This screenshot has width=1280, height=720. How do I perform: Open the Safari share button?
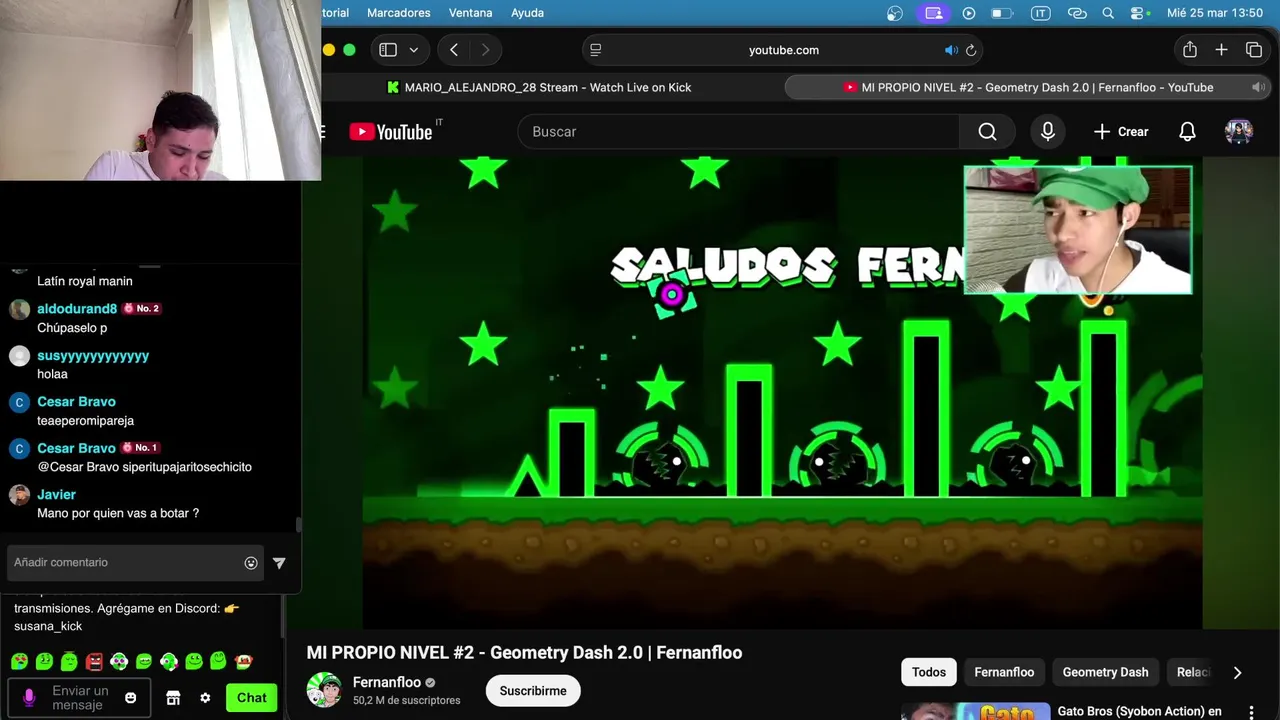coord(1190,50)
